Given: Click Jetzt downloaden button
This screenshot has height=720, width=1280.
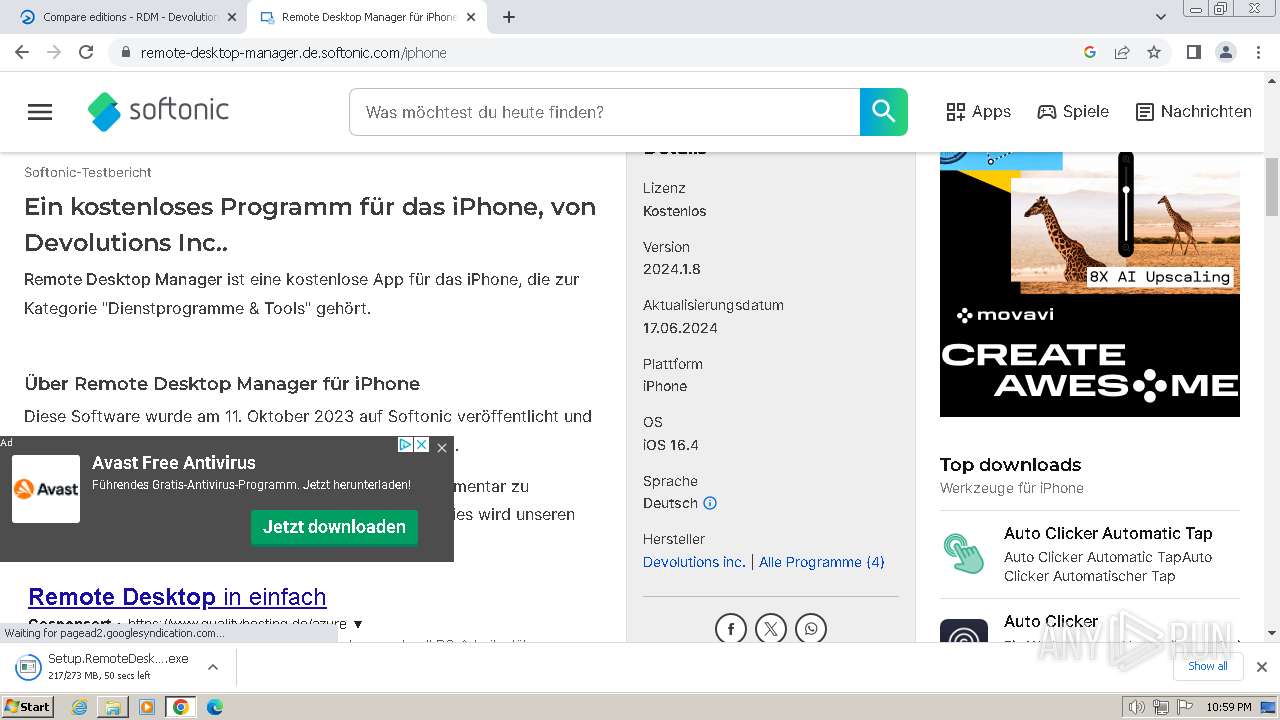Looking at the screenshot, I should tap(334, 527).
